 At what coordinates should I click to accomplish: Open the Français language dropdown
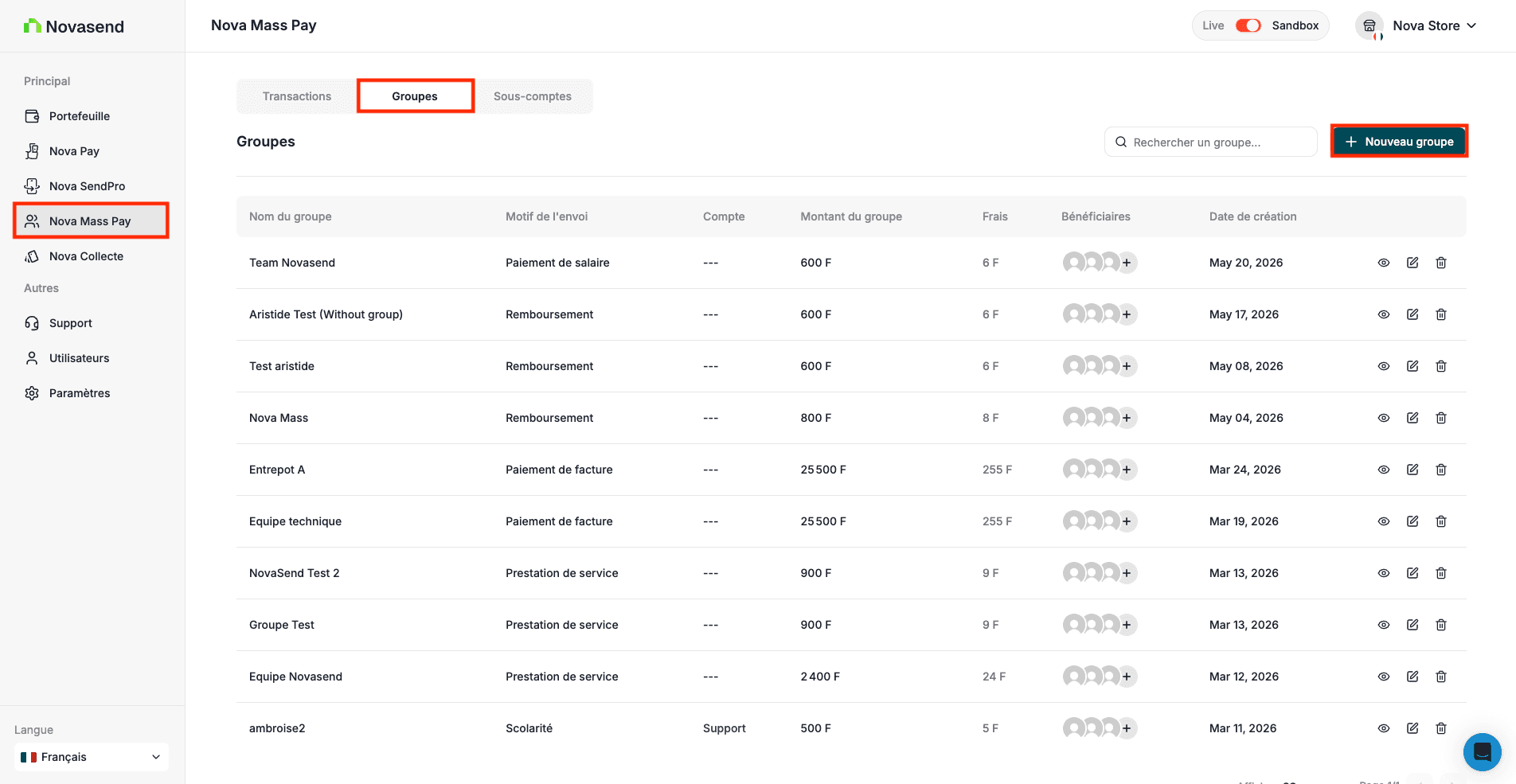[x=92, y=757]
